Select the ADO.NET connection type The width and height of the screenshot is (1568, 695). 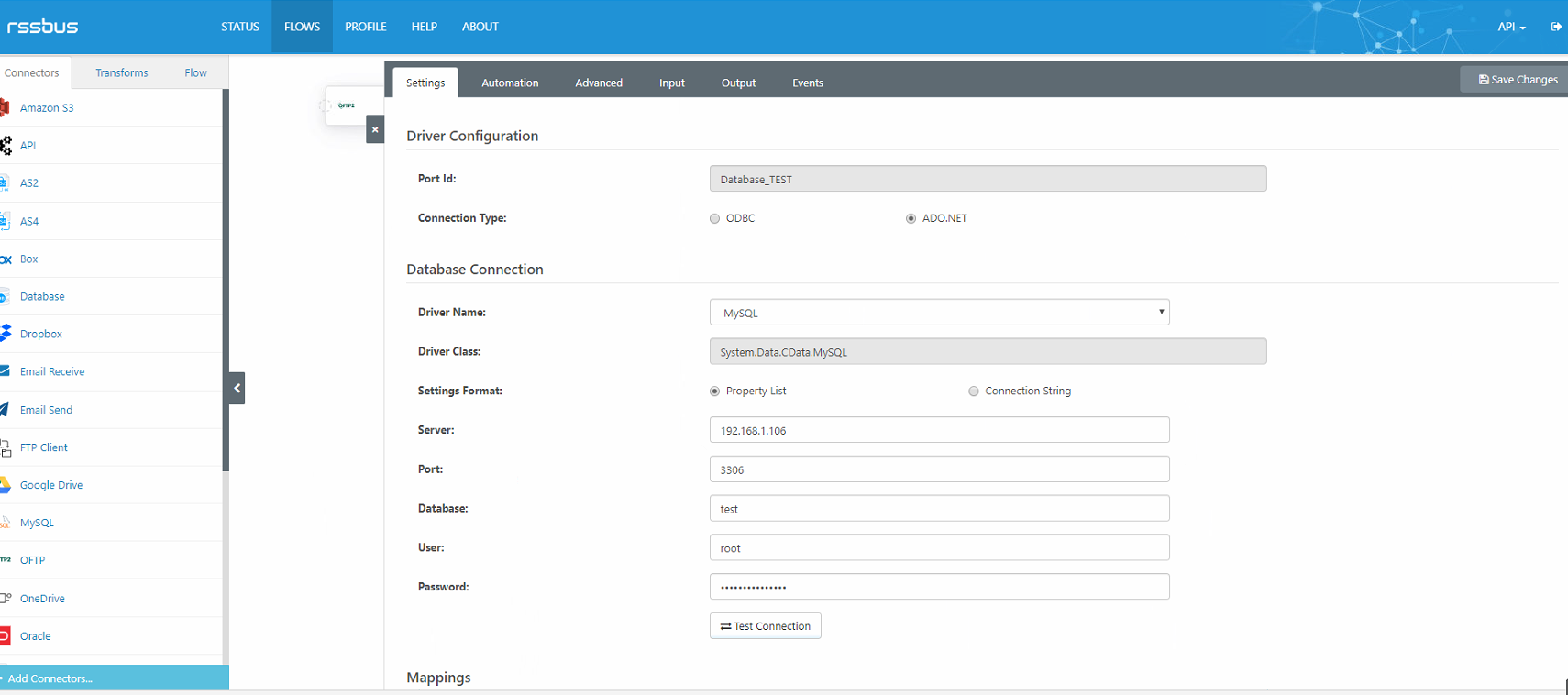911,218
